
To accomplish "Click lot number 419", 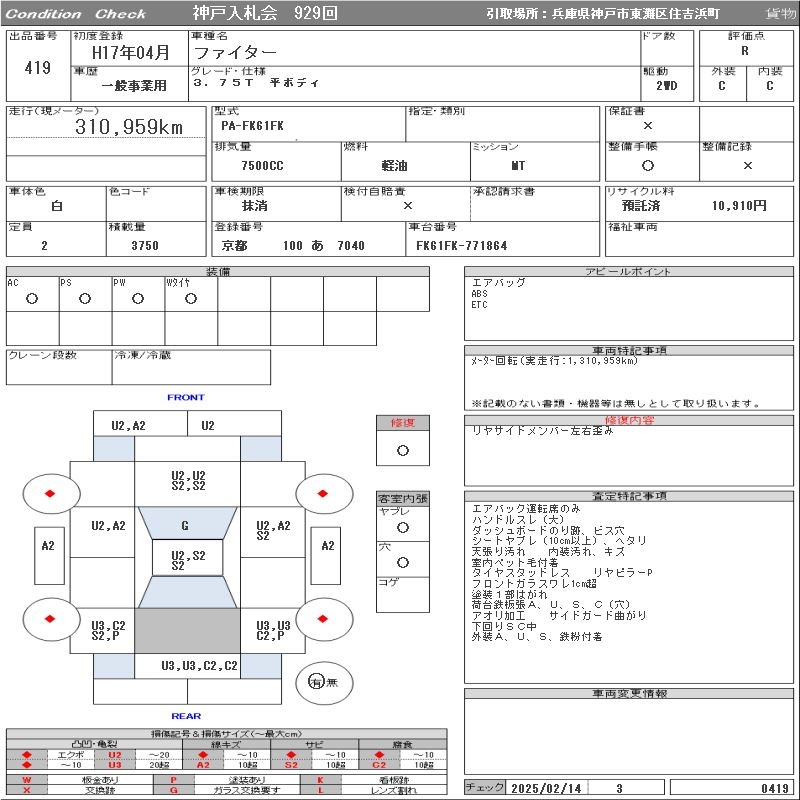I will 38,67.
